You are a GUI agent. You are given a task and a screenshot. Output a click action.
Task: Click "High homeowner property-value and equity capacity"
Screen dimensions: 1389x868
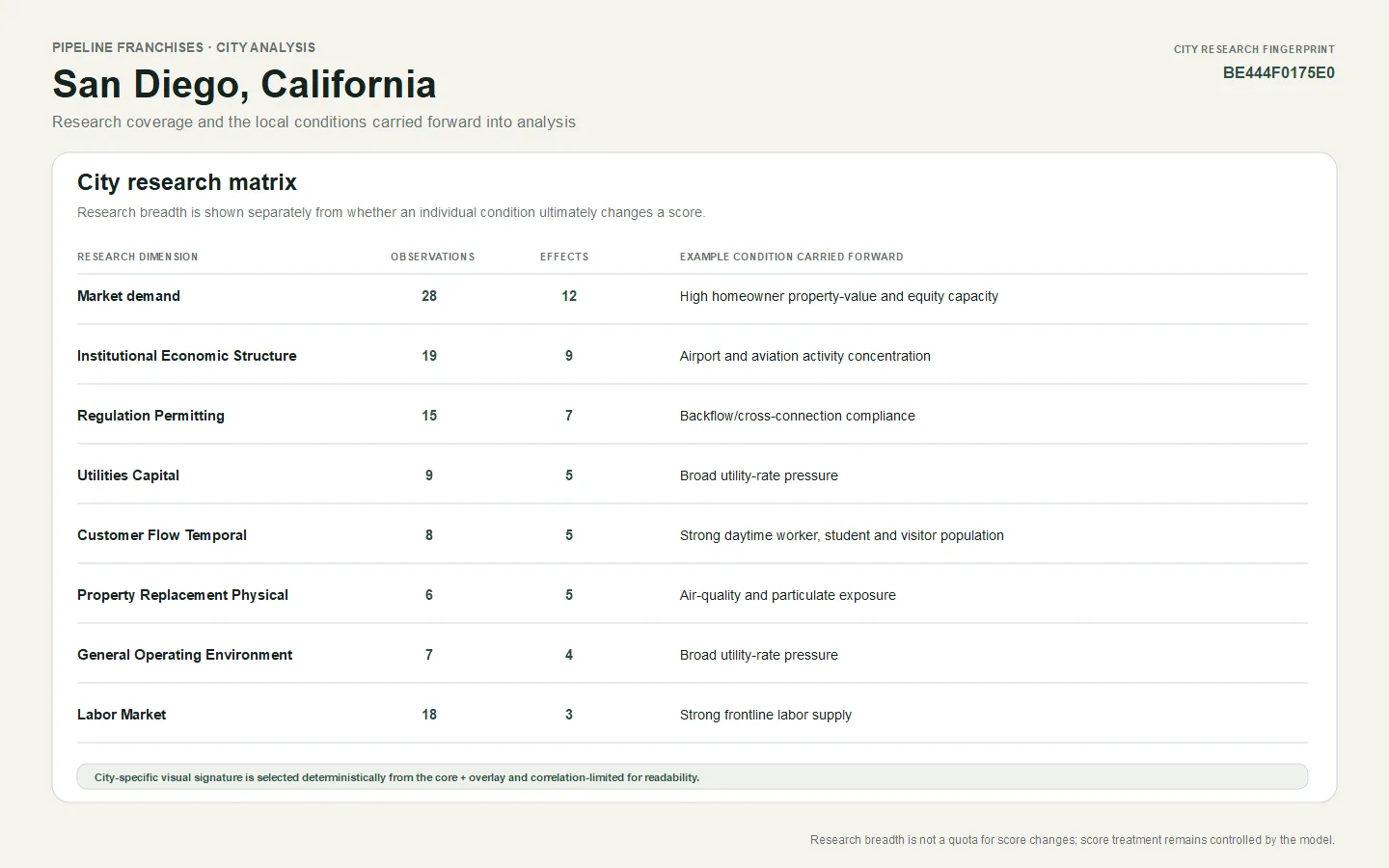839,296
